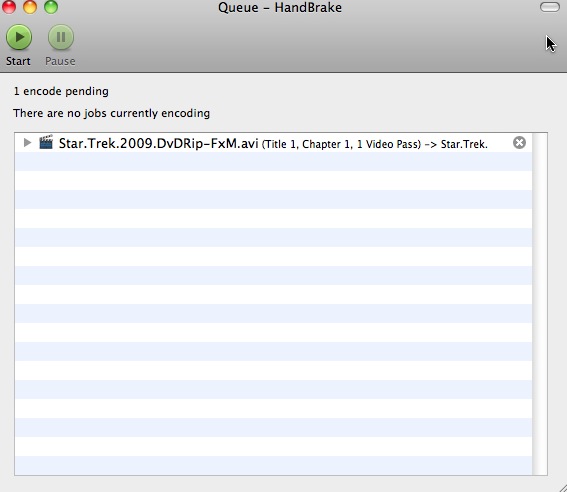Zoom the Queue window with green button

pyautogui.click(x=51, y=7)
